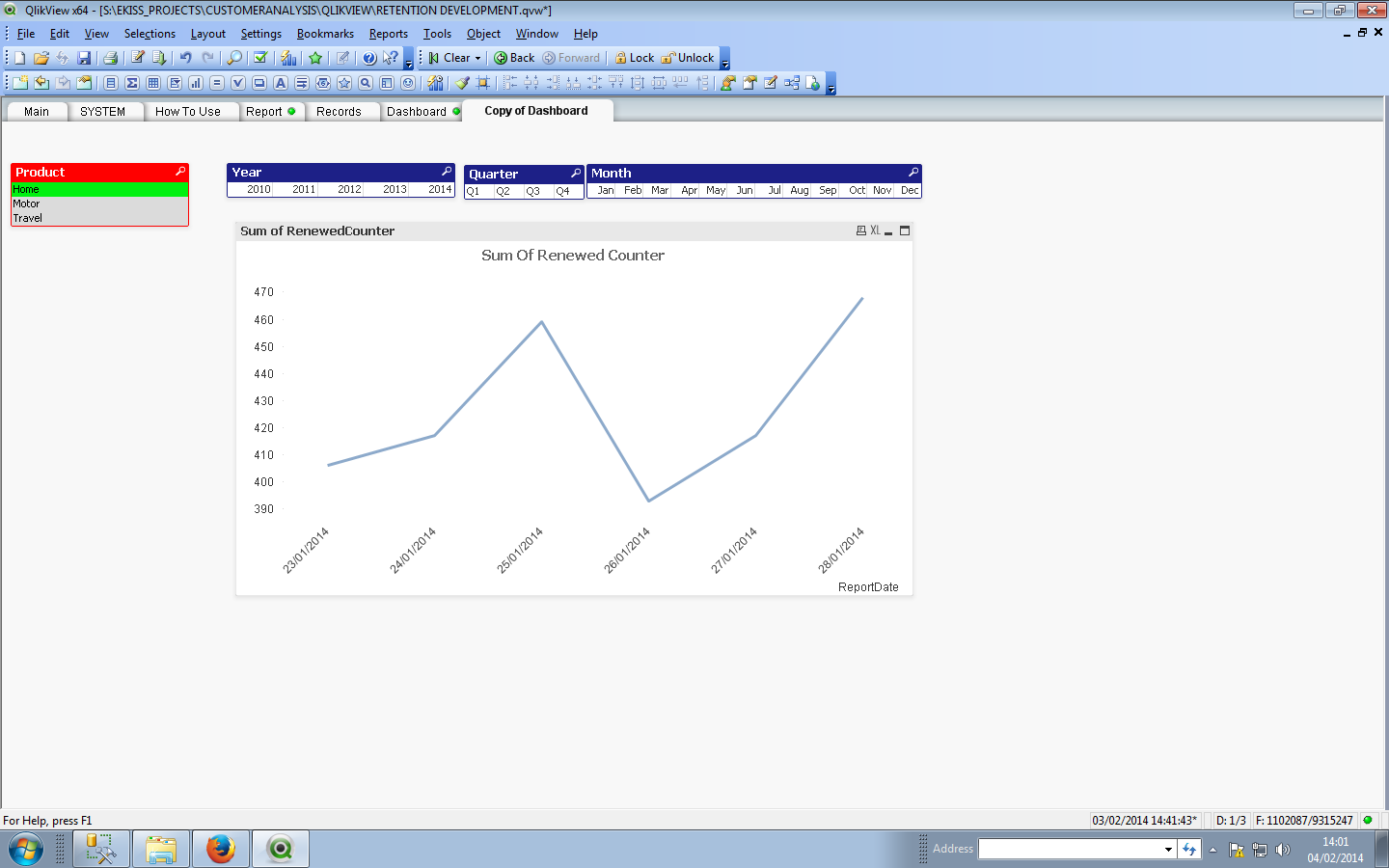Image resolution: width=1389 pixels, height=868 pixels.
Task: Open the Bookmarks menu
Action: pyautogui.click(x=325, y=34)
